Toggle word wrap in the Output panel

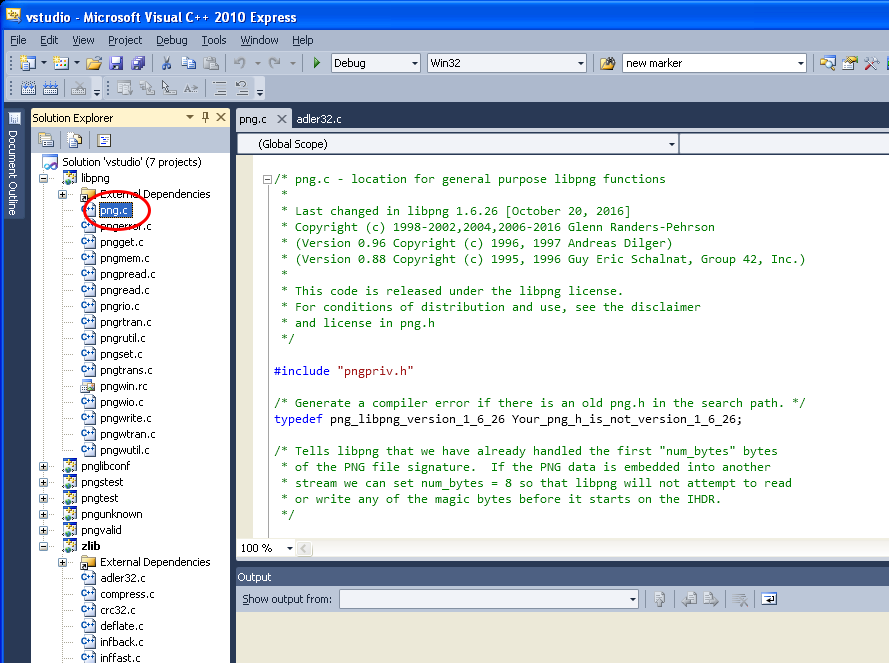[x=769, y=599]
